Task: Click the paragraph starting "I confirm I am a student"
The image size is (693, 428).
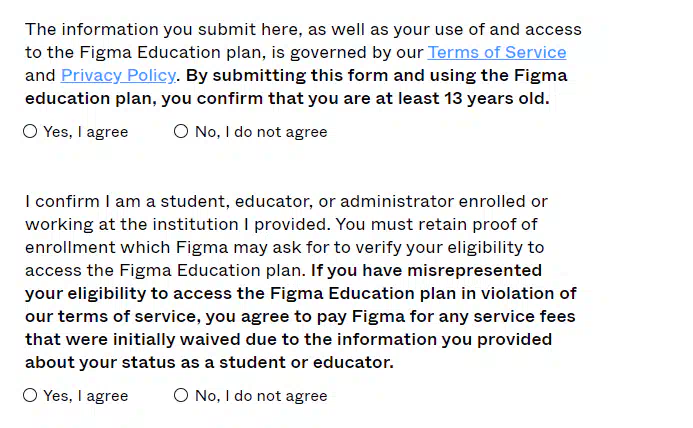Action: click(x=301, y=282)
